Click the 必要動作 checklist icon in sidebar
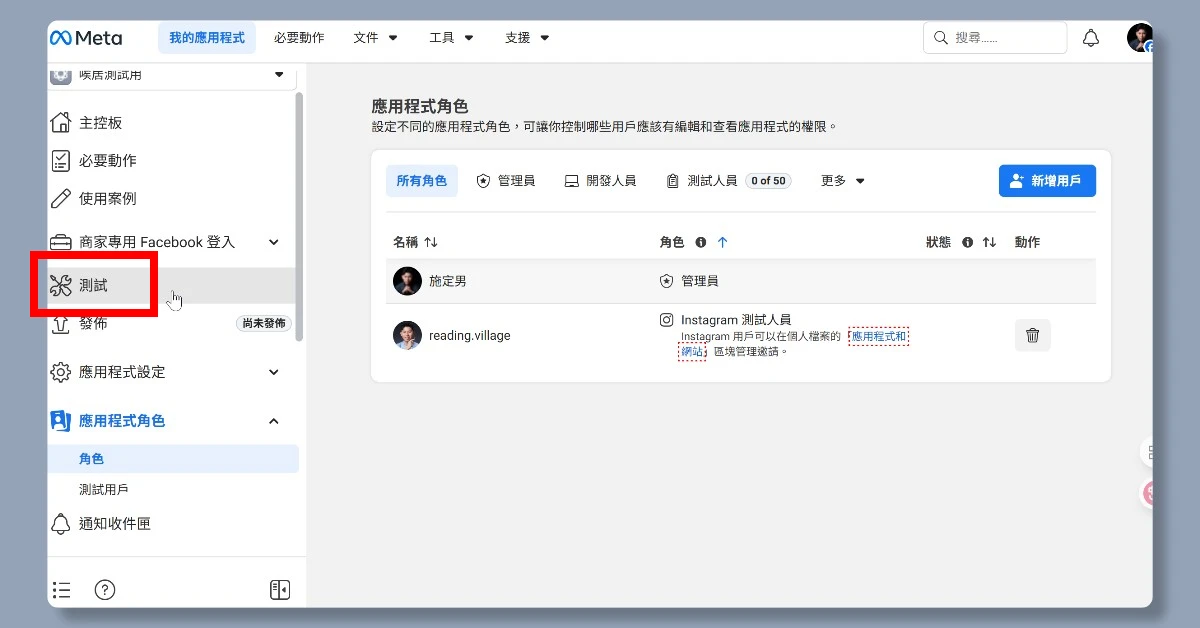Screen dimensions: 1200x628 61,161
